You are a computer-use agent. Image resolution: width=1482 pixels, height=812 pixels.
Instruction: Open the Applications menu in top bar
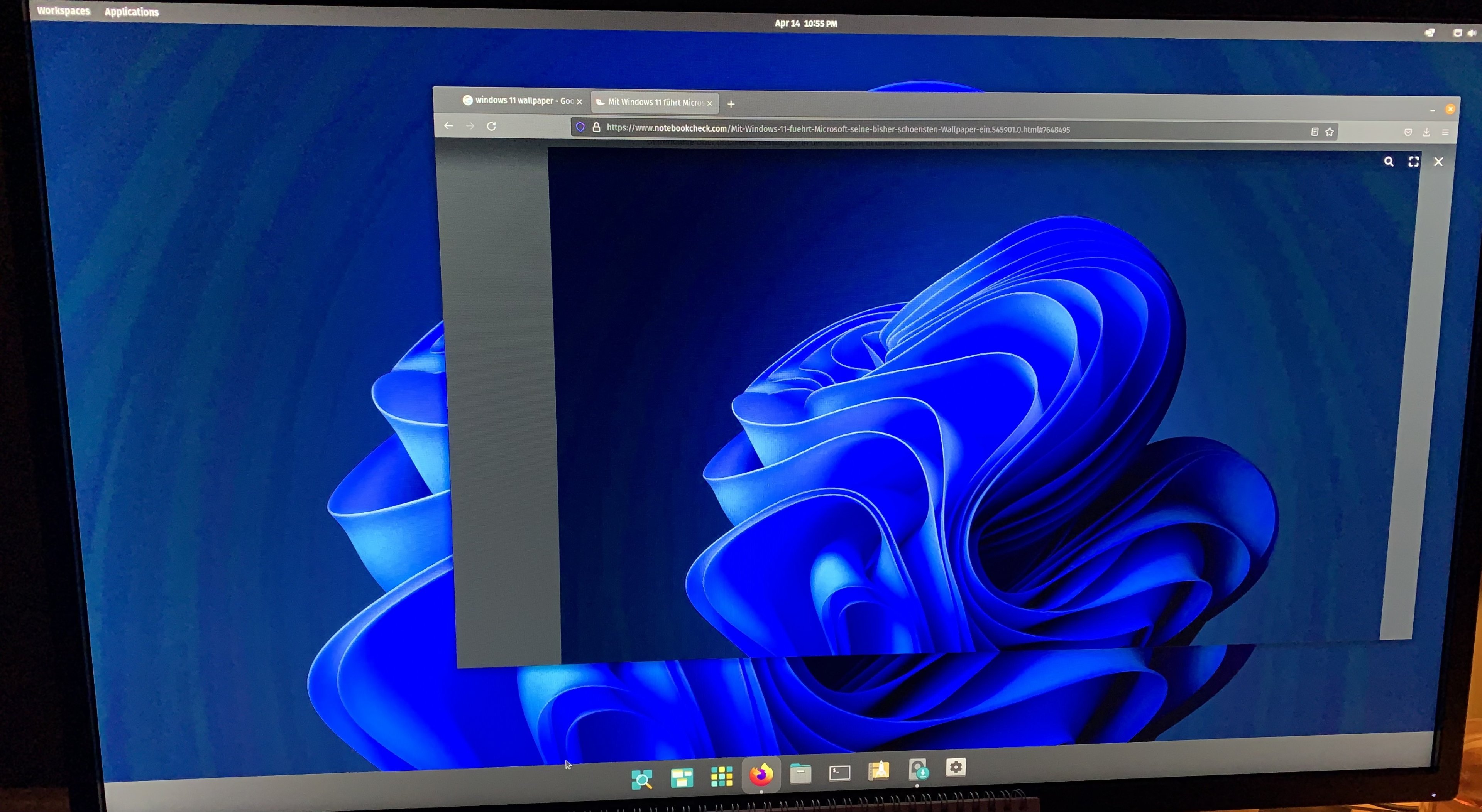tap(131, 12)
